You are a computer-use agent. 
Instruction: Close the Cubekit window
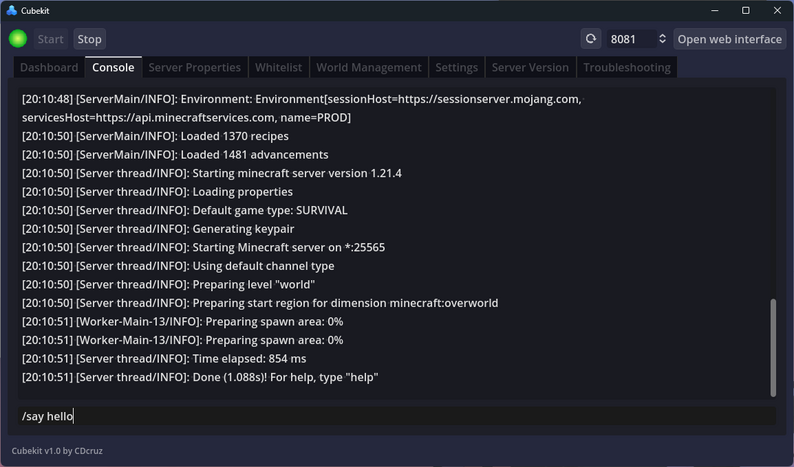click(x=777, y=10)
